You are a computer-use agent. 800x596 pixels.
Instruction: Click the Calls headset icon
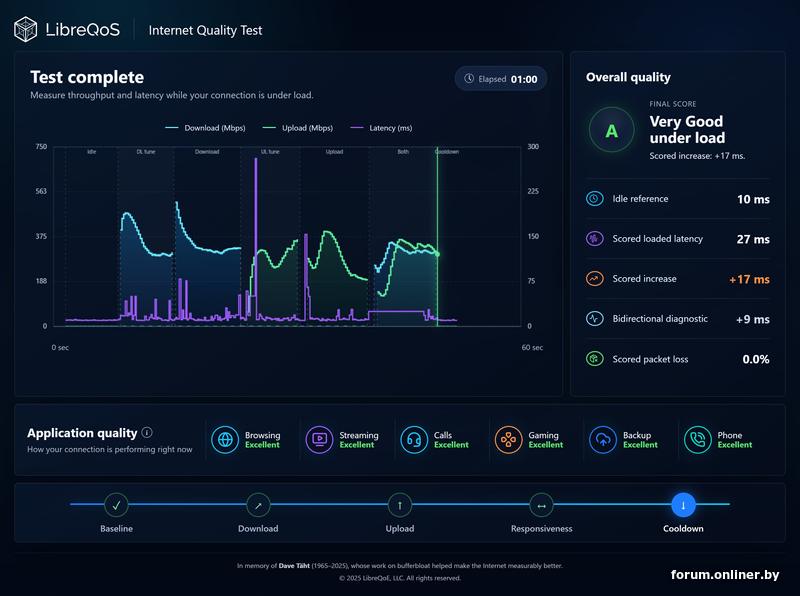pyautogui.click(x=414, y=439)
